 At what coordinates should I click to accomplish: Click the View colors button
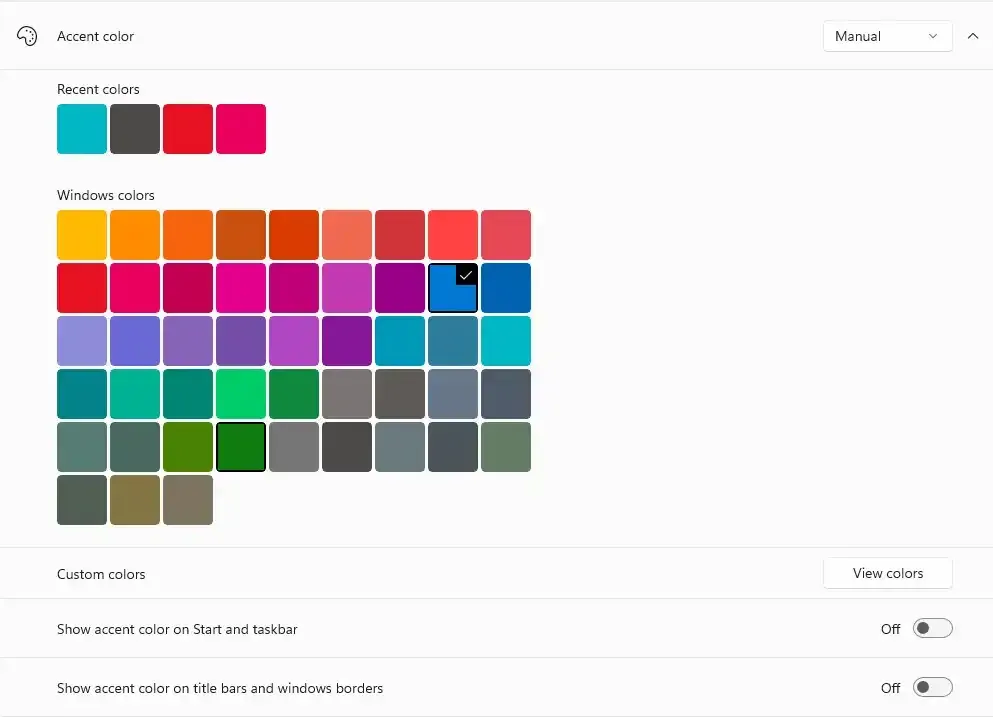(x=887, y=573)
